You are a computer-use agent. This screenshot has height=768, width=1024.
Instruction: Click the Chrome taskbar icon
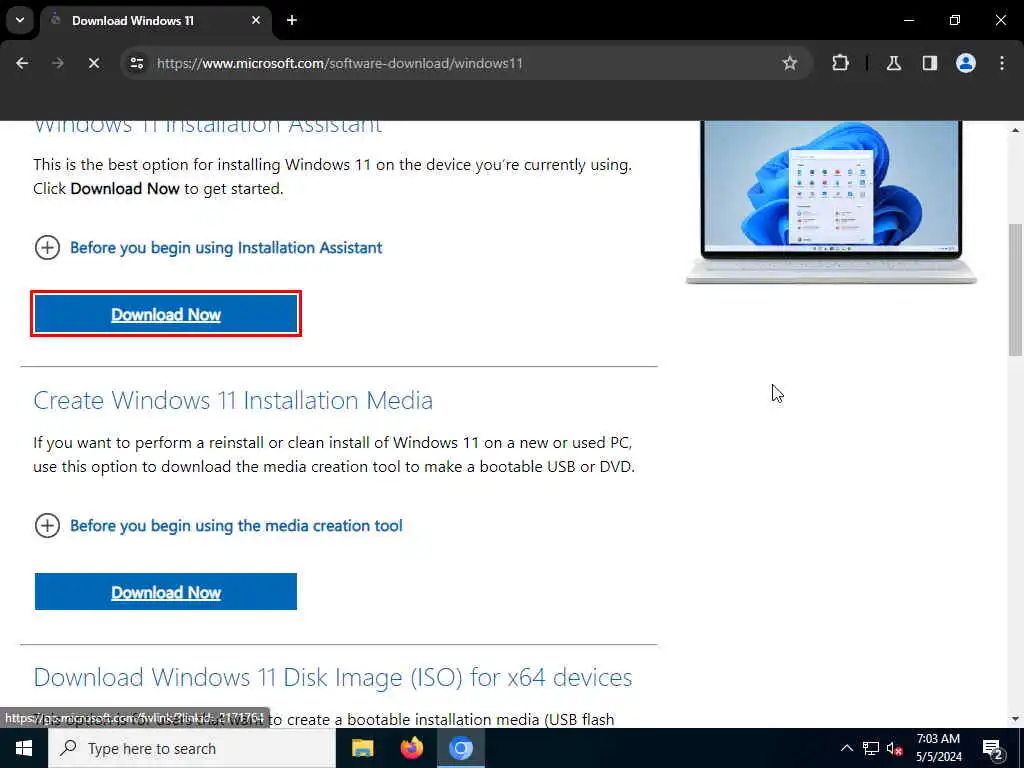460,748
